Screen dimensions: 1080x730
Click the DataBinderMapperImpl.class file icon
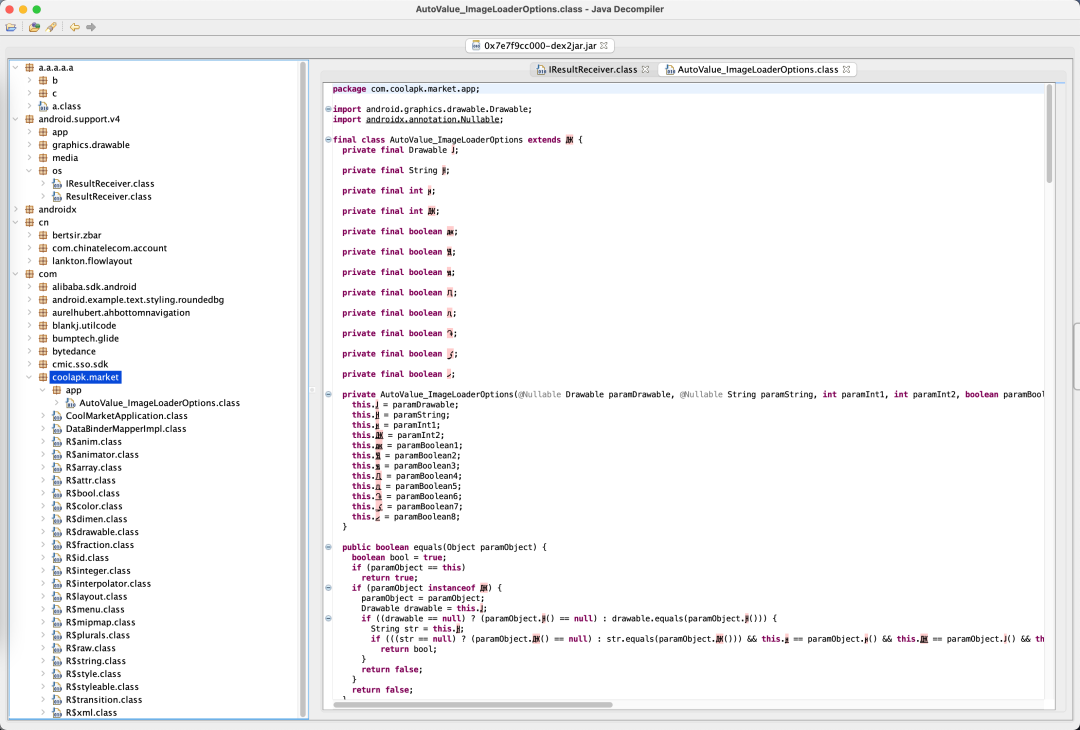pyautogui.click(x=56, y=428)
